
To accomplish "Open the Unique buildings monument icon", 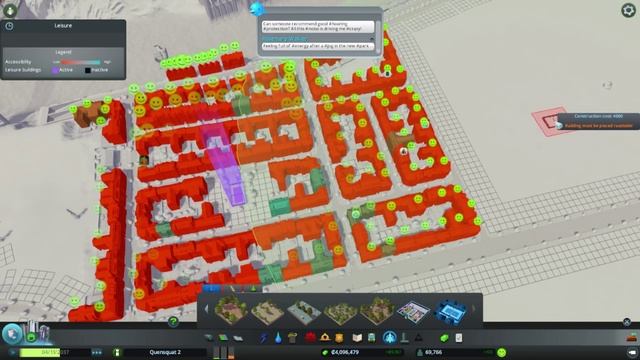I will (x=404, y=338).
